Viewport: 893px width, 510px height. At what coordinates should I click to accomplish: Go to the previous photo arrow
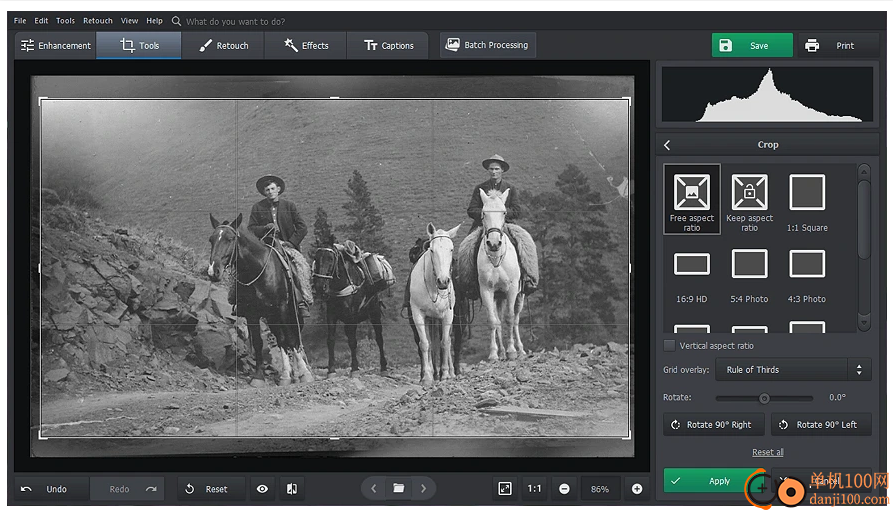click(x=374, y=488)
